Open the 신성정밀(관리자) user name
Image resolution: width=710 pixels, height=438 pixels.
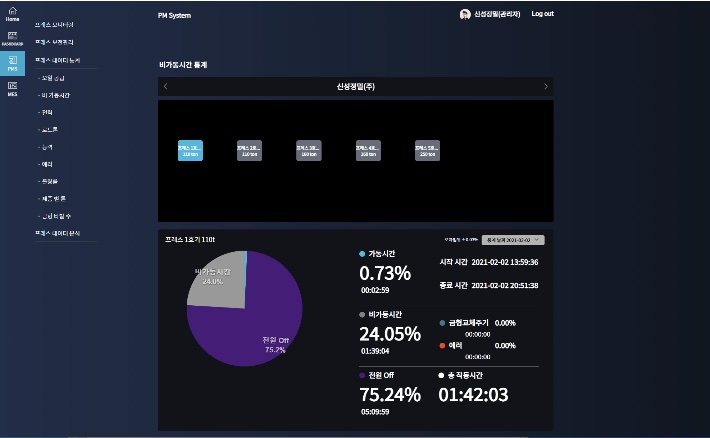[x=497, y=14]
